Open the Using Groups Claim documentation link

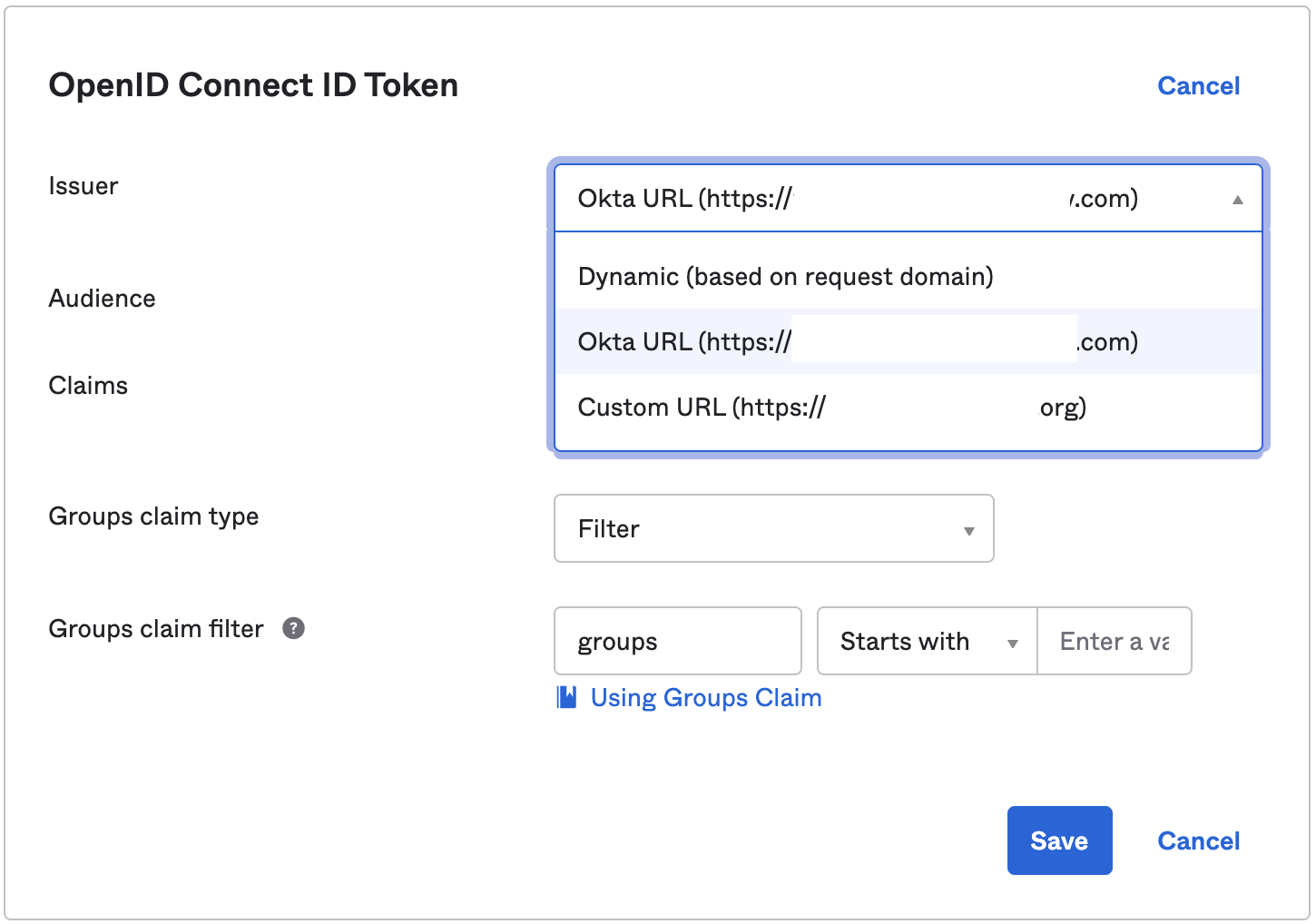pos(706,697)
